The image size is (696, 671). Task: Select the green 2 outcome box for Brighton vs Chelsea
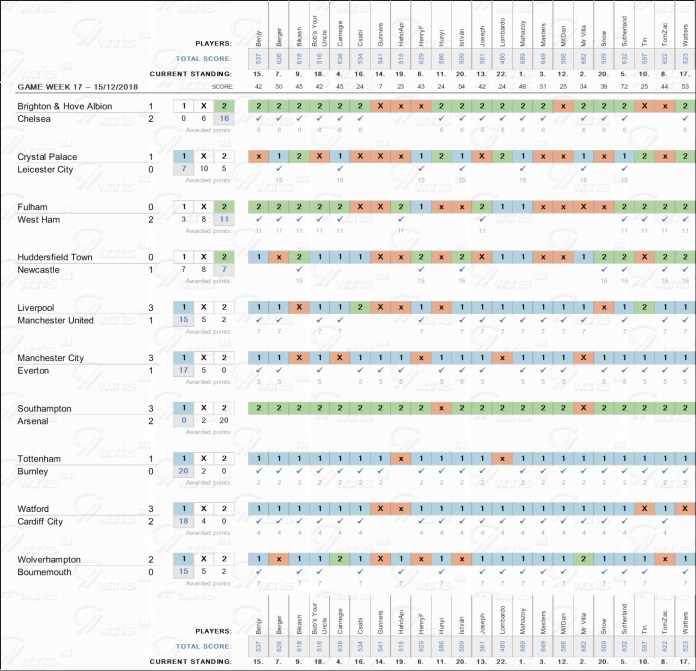pyautogui.click(x=225, y=106)
